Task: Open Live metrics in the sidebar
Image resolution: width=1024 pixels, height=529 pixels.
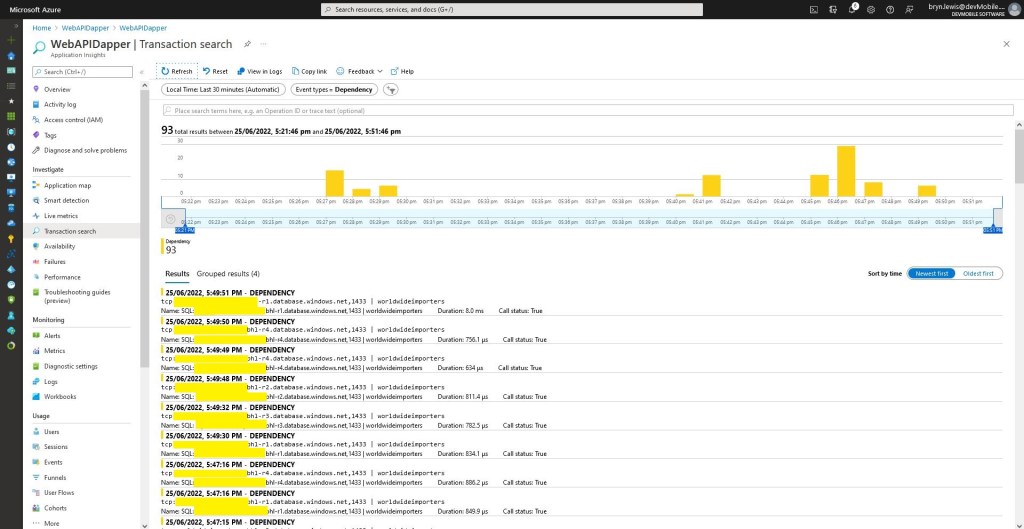Action: click(x=61, y=216)
